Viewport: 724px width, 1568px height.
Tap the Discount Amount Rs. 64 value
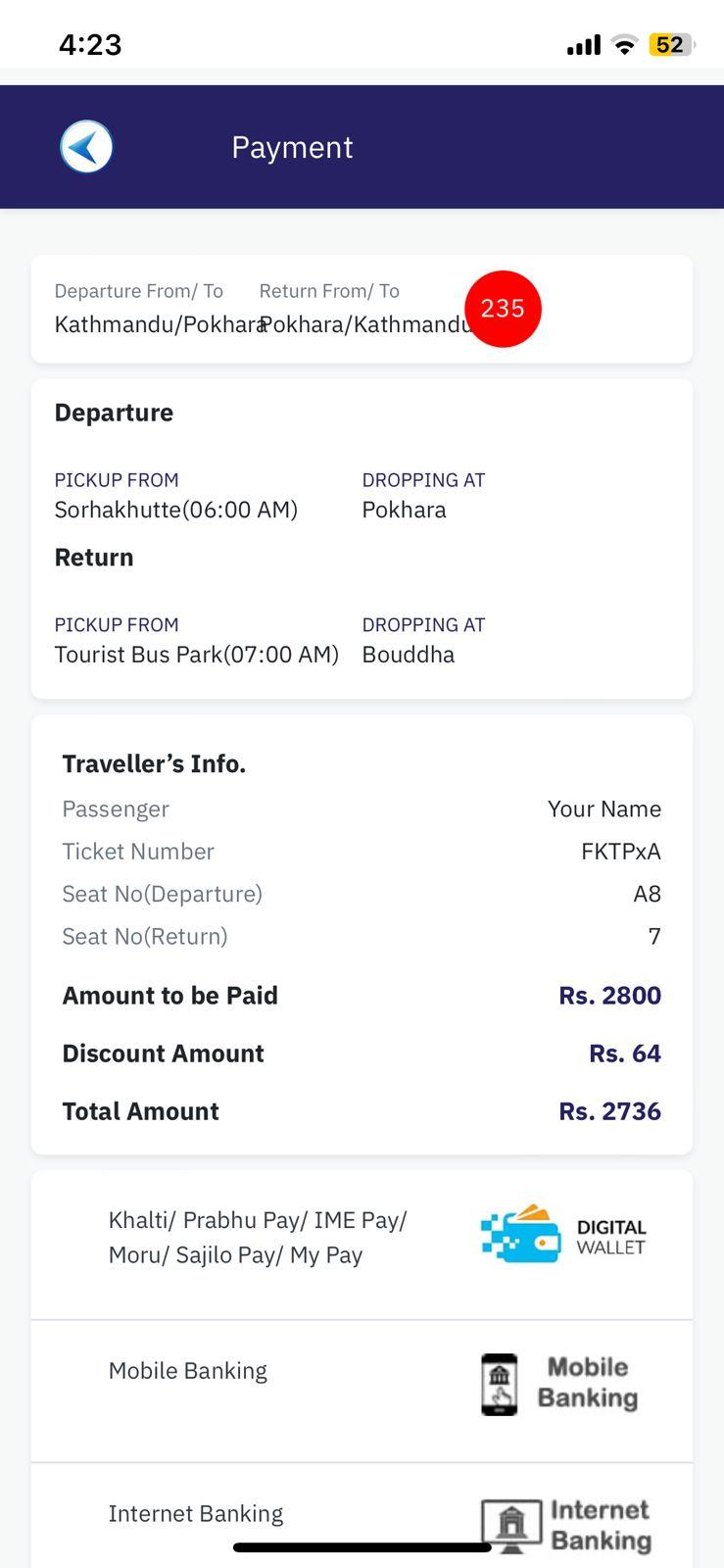tap(625, 1053)
